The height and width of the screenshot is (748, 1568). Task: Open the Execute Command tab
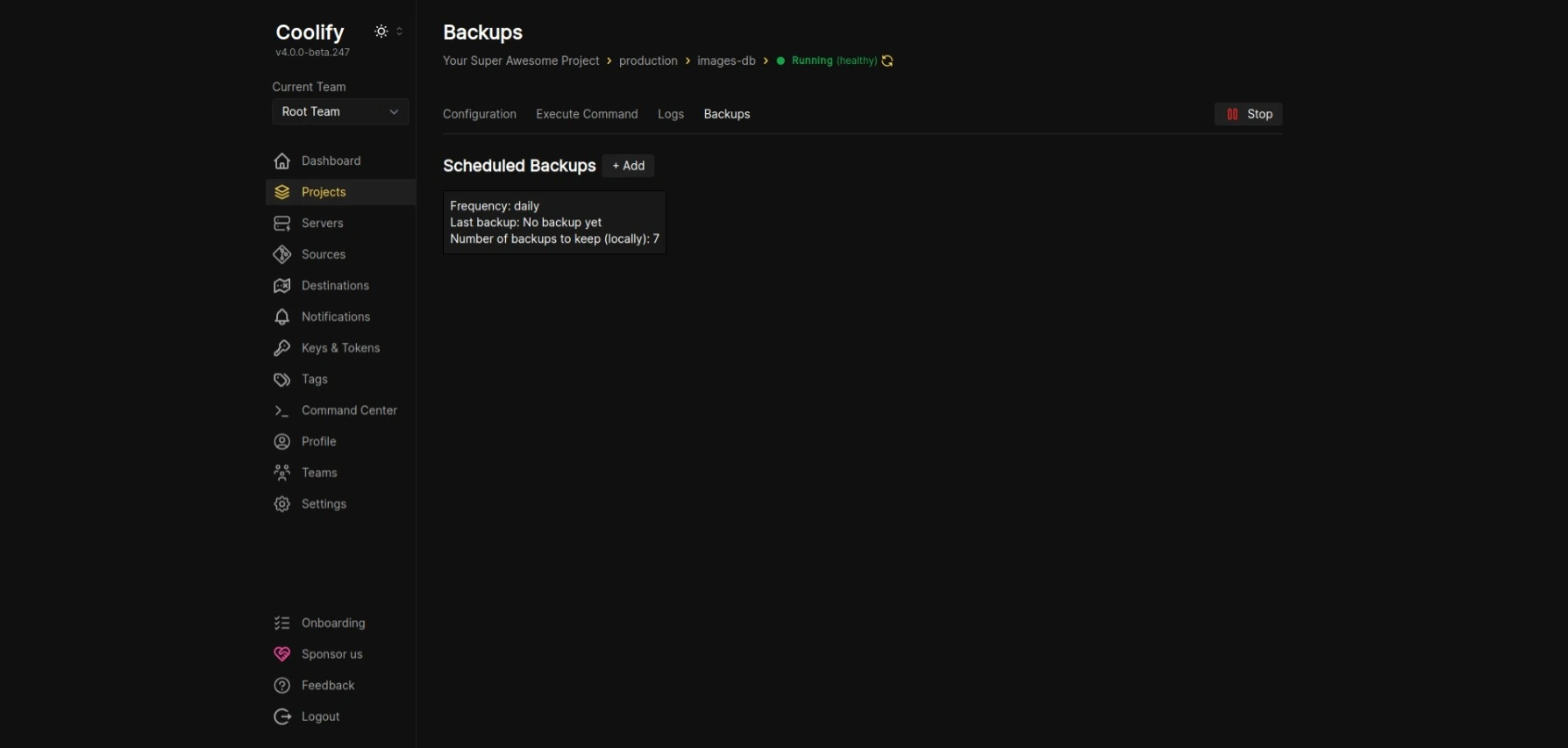[x=587, y=114]
